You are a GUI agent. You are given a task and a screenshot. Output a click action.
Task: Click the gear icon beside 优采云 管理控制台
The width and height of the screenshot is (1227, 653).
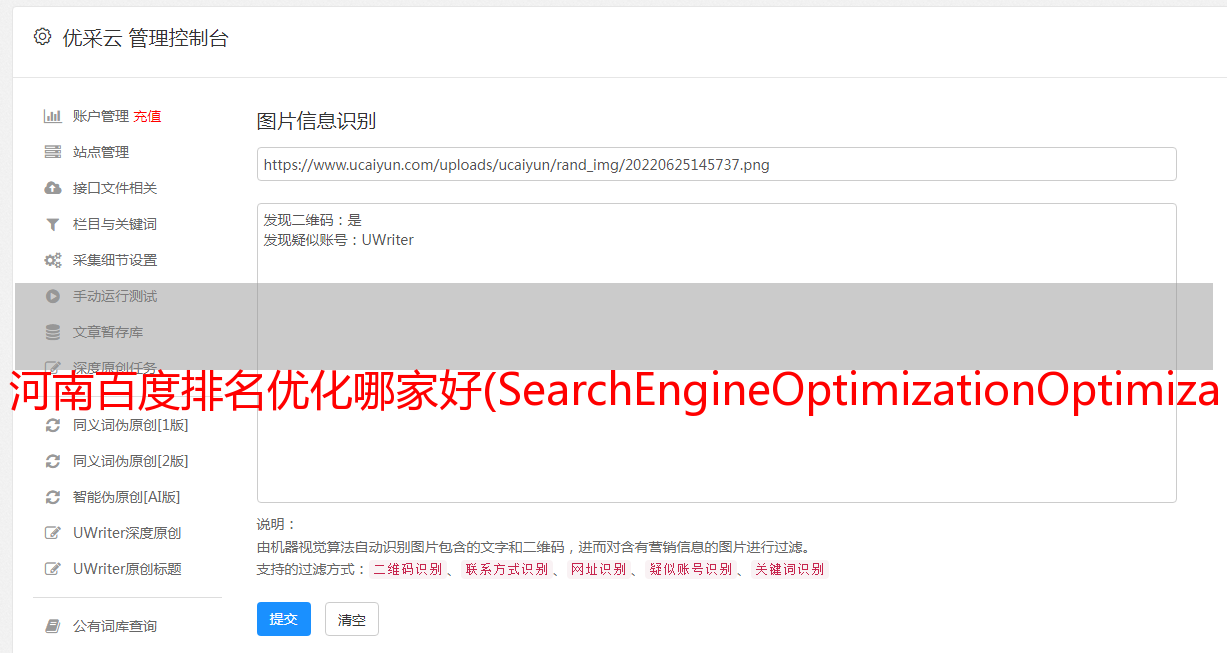42,37
